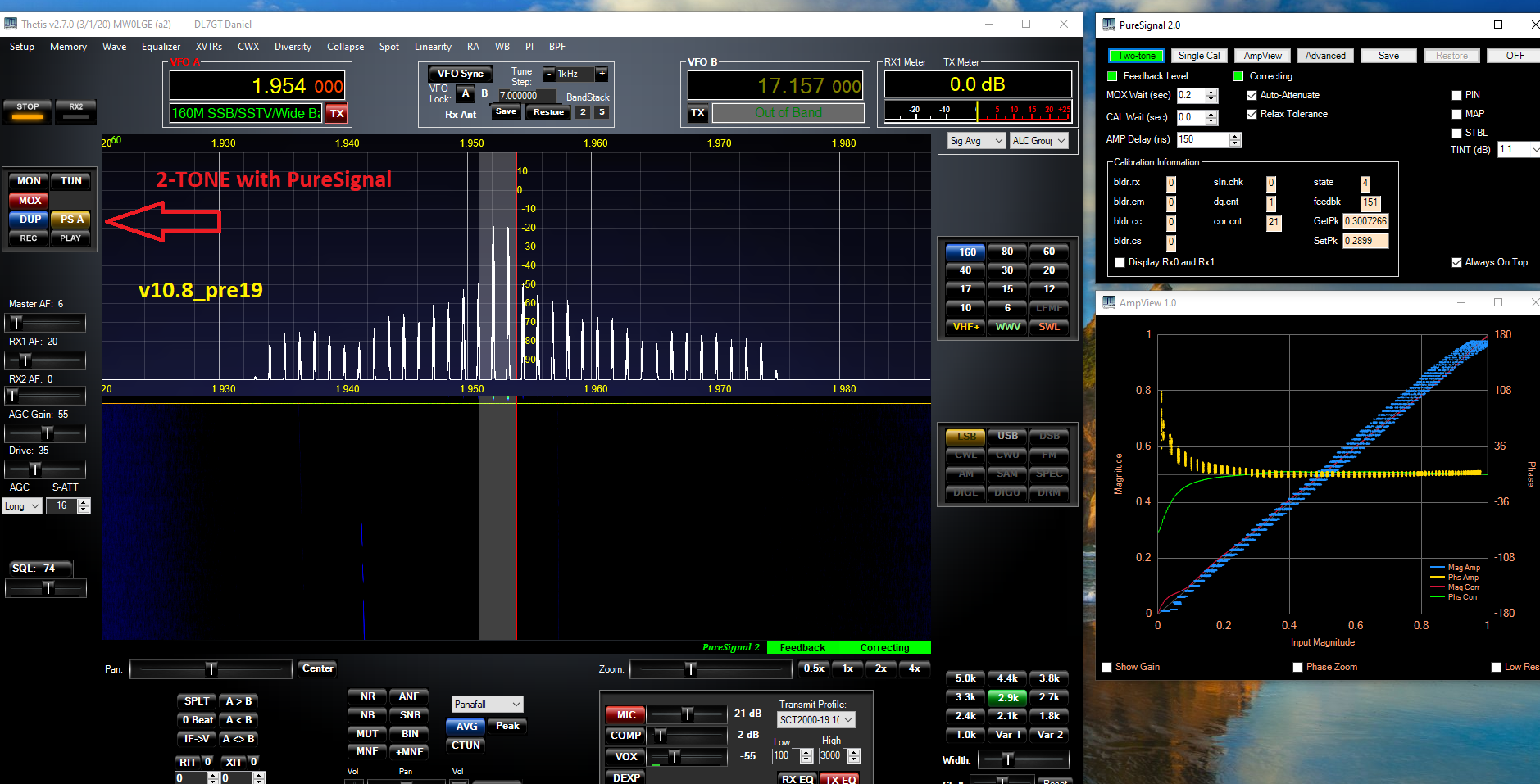
Task: Toggle the SNB noise blanker button
Action: [409, 715]
